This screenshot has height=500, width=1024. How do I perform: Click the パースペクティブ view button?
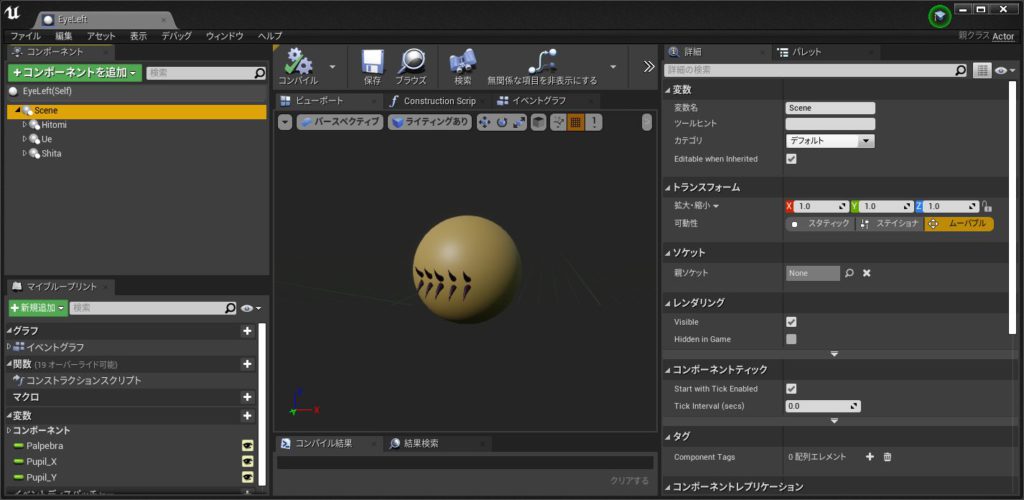[340, 122]
